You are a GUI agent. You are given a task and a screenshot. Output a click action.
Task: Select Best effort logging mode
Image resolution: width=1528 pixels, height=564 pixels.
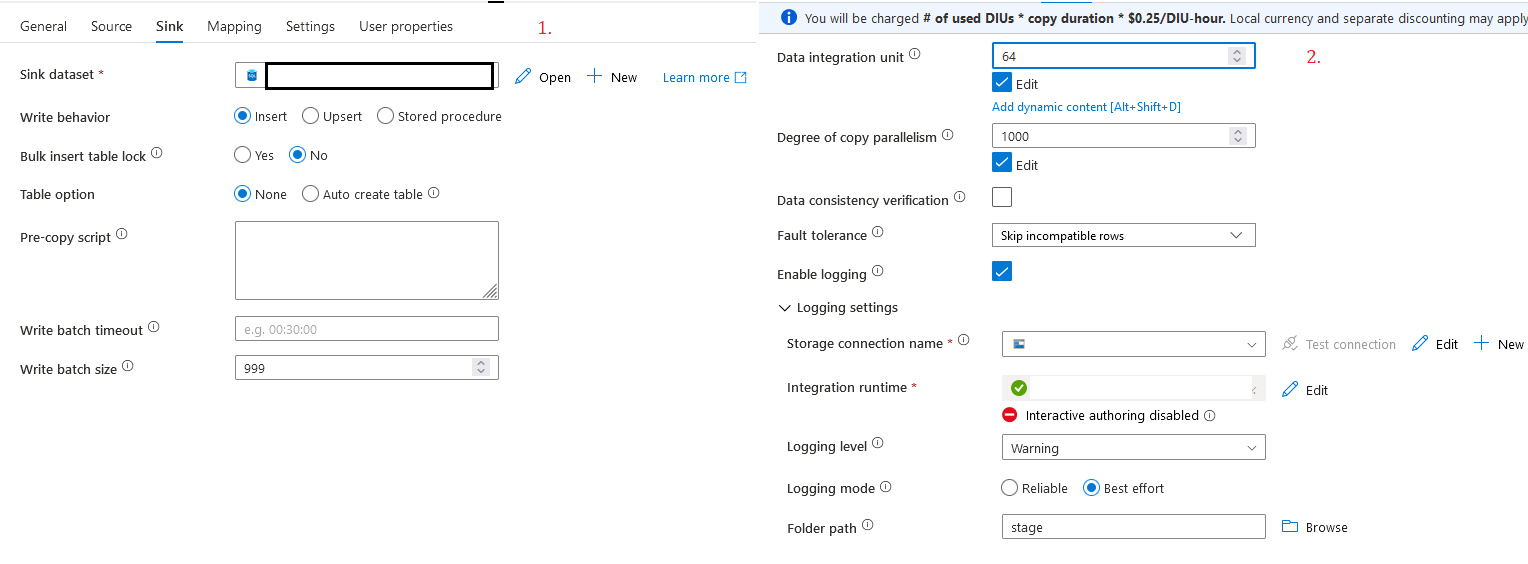coord(1092,488)
